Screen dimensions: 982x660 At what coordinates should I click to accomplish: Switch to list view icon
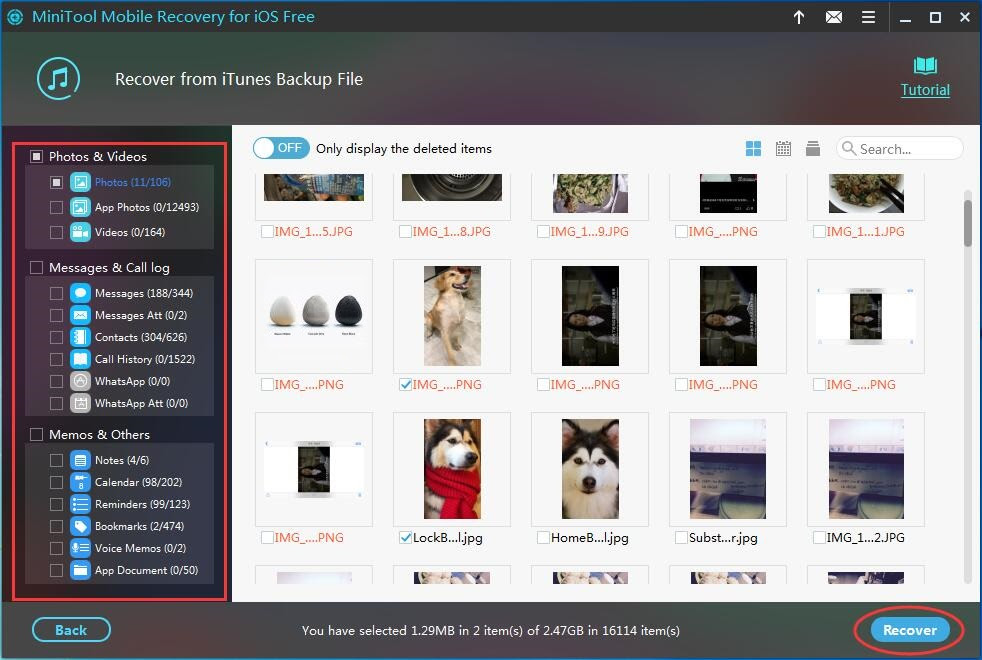pyautogui.click(x=813, y=148)
